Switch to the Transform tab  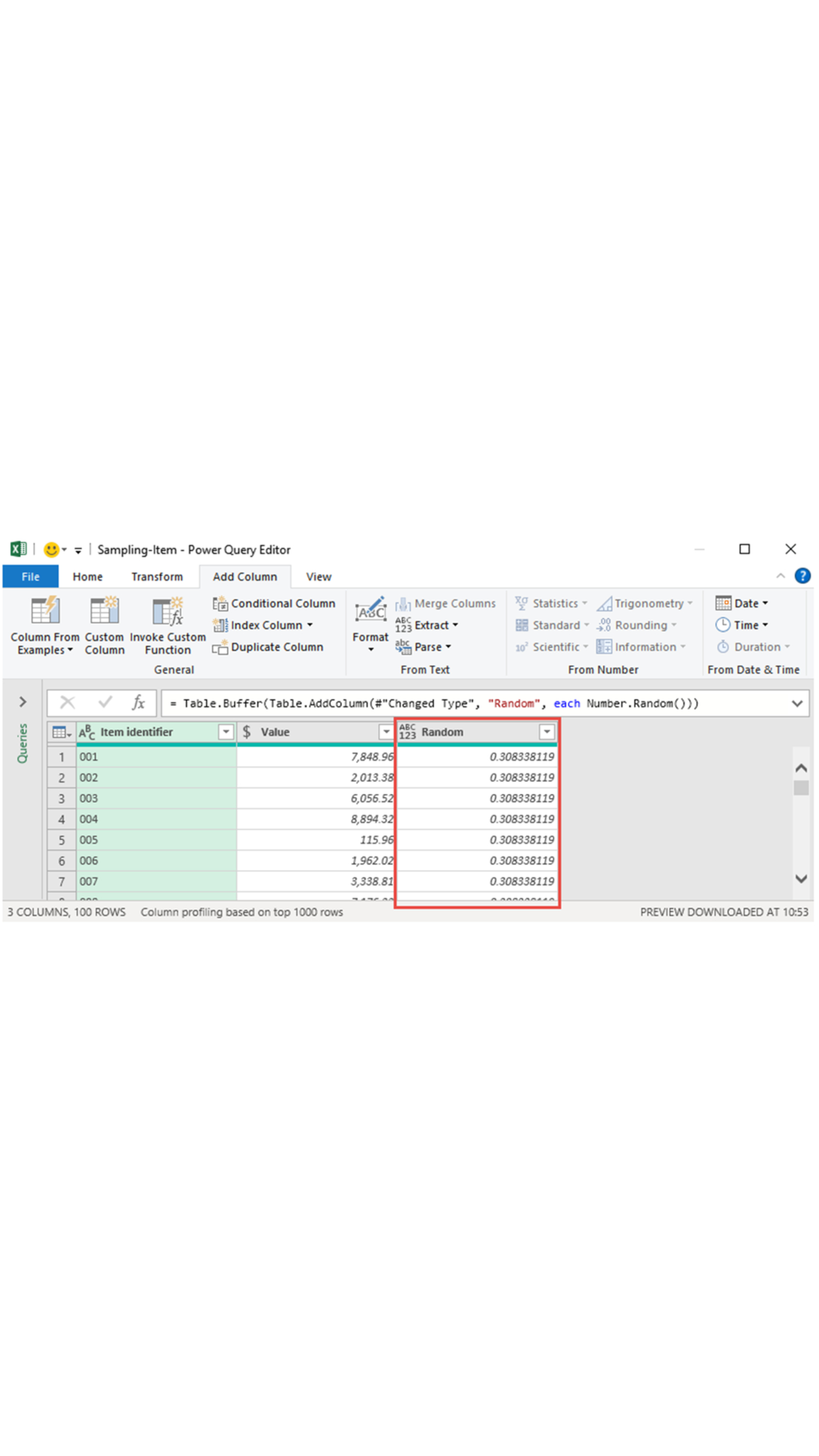click(x=157, y=576)
